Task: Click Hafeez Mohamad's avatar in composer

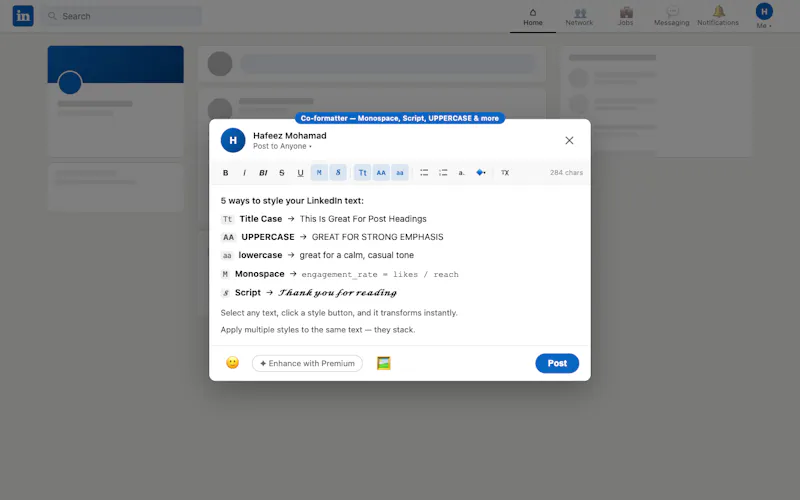Action: [x=233, y=140]
